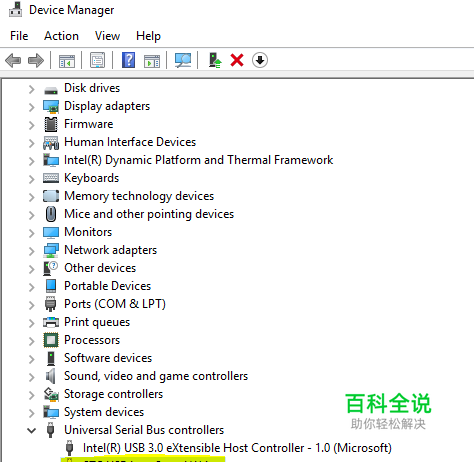Select Portable Devices label
This screenshot has height=462, width=474.
[107, 286]
